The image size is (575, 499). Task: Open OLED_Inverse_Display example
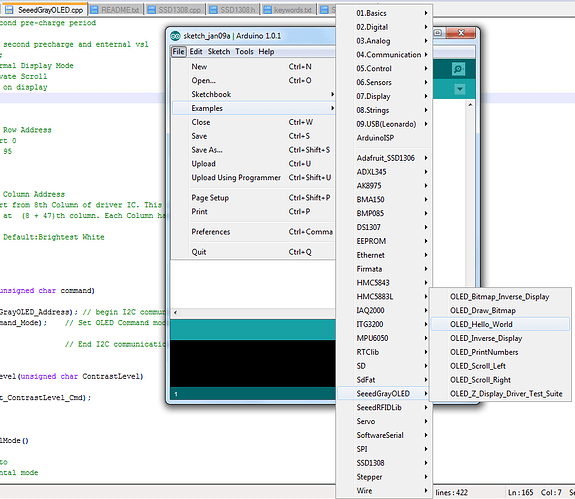click(x=500, y=338)
